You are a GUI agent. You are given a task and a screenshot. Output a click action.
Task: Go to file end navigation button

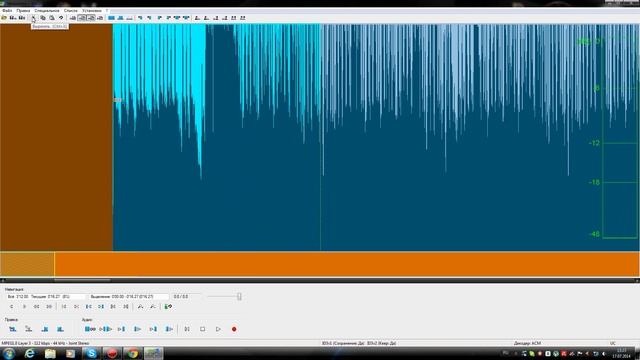click(x=76, y=307)
